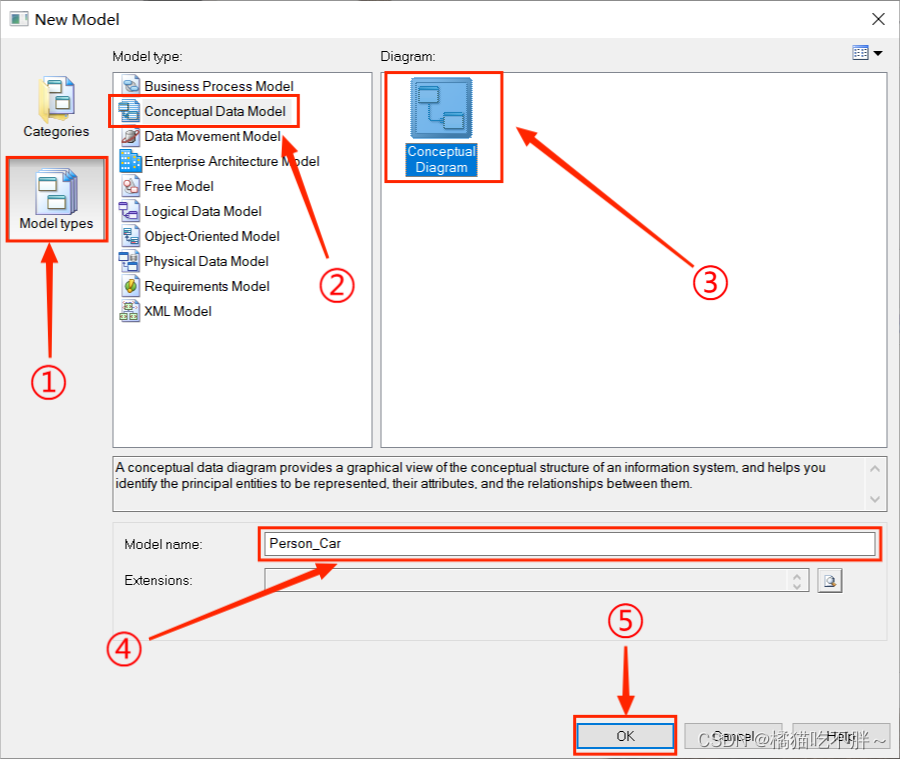Viewport: 901px width, 759px height.
Task: Click the description scroll up arrow
Action: 875,469
